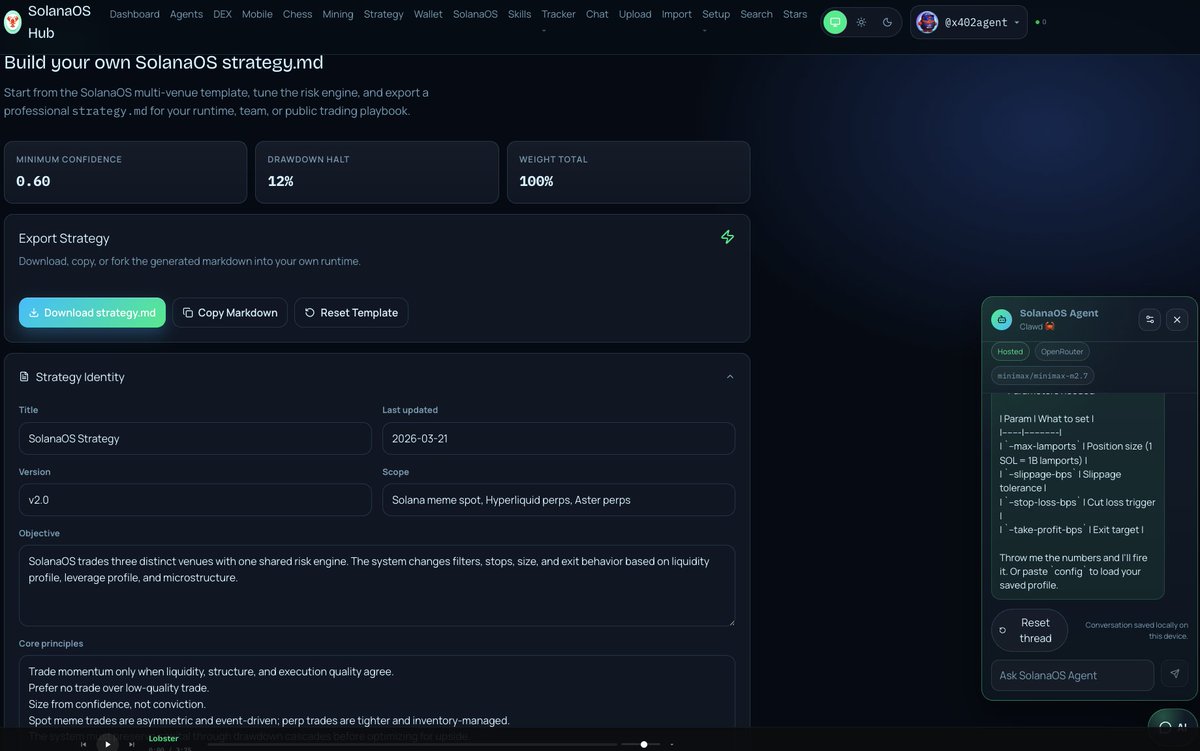1200x751 pixels.
Task: Switch to light theme sun icon
Action: pyautogui.click(x=861, y=22)
